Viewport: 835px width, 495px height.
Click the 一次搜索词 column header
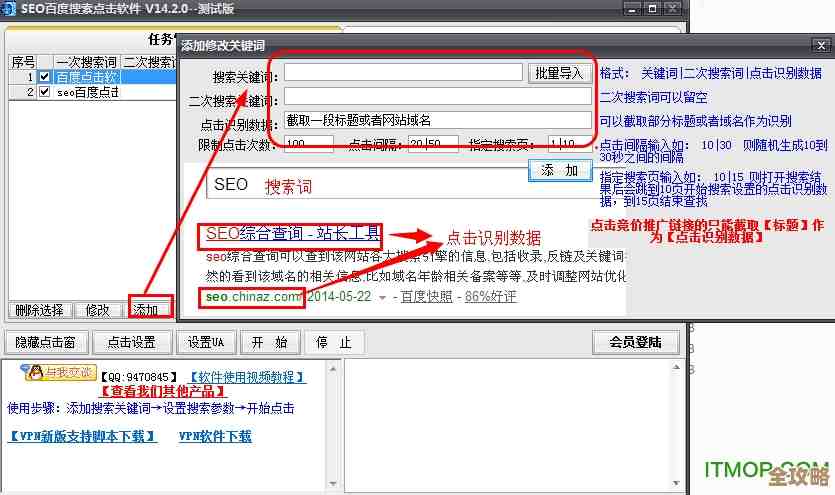[x=86, y=62]
